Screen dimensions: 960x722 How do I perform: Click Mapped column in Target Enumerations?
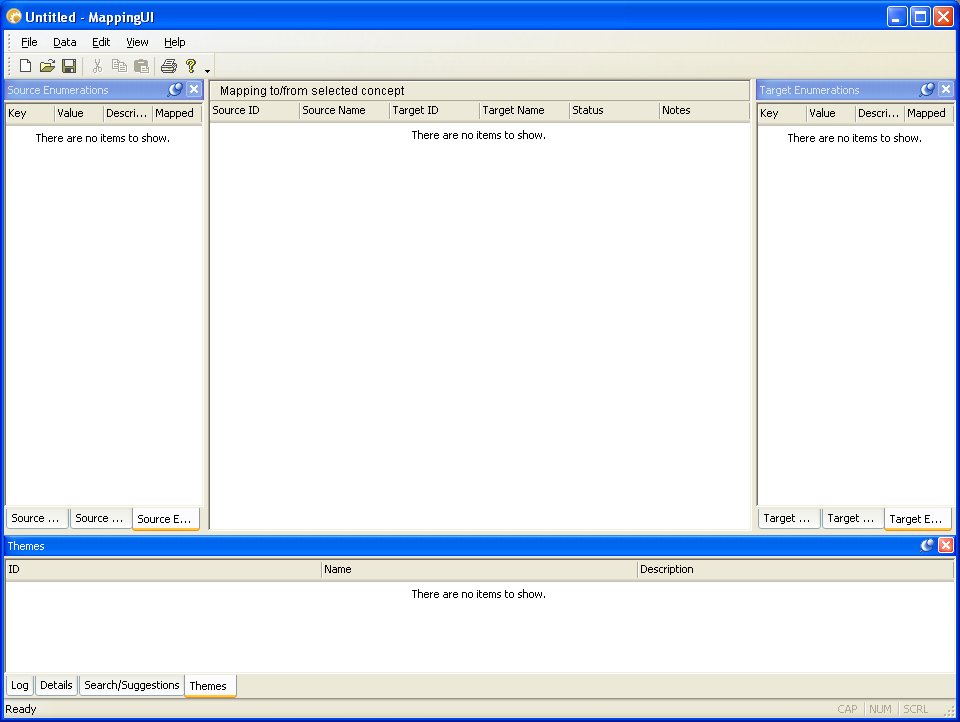(x=929, y=113)
